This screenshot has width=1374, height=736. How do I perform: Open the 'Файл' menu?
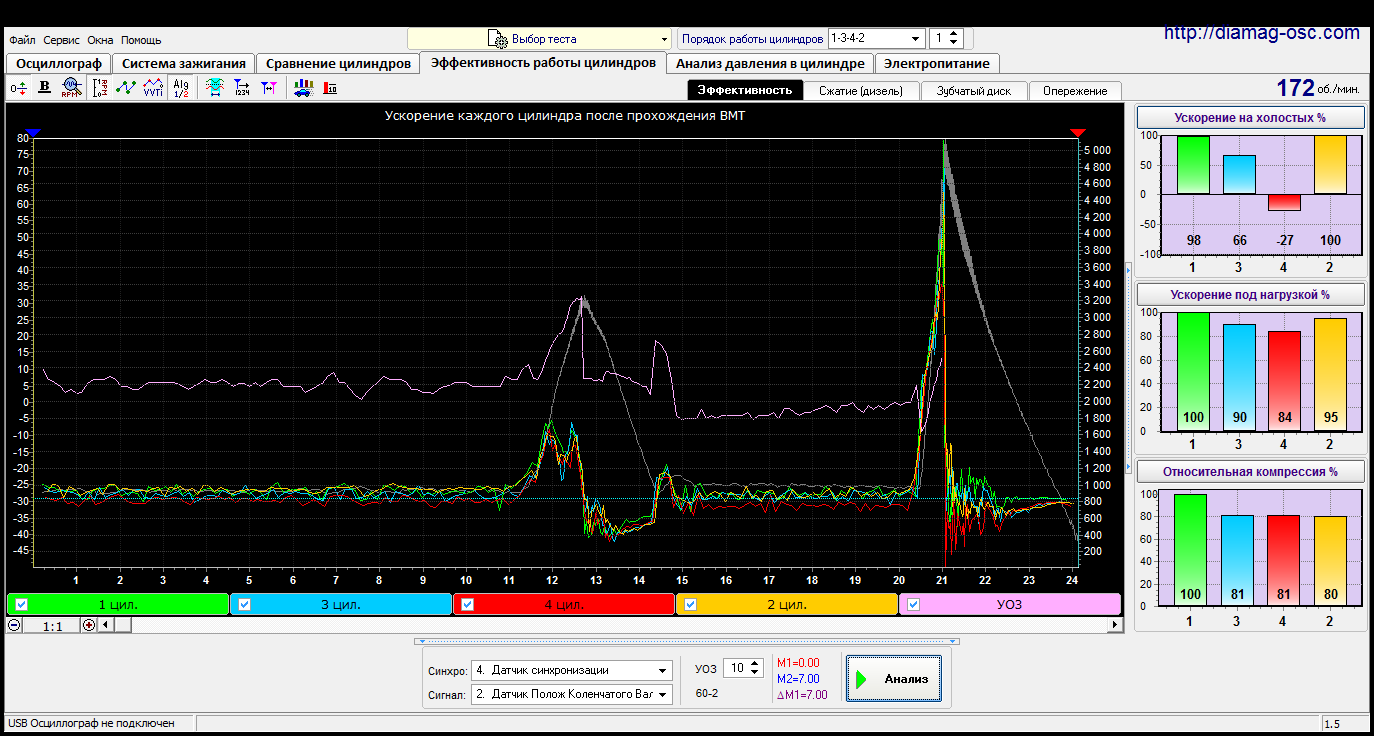[x=22, y=40]
